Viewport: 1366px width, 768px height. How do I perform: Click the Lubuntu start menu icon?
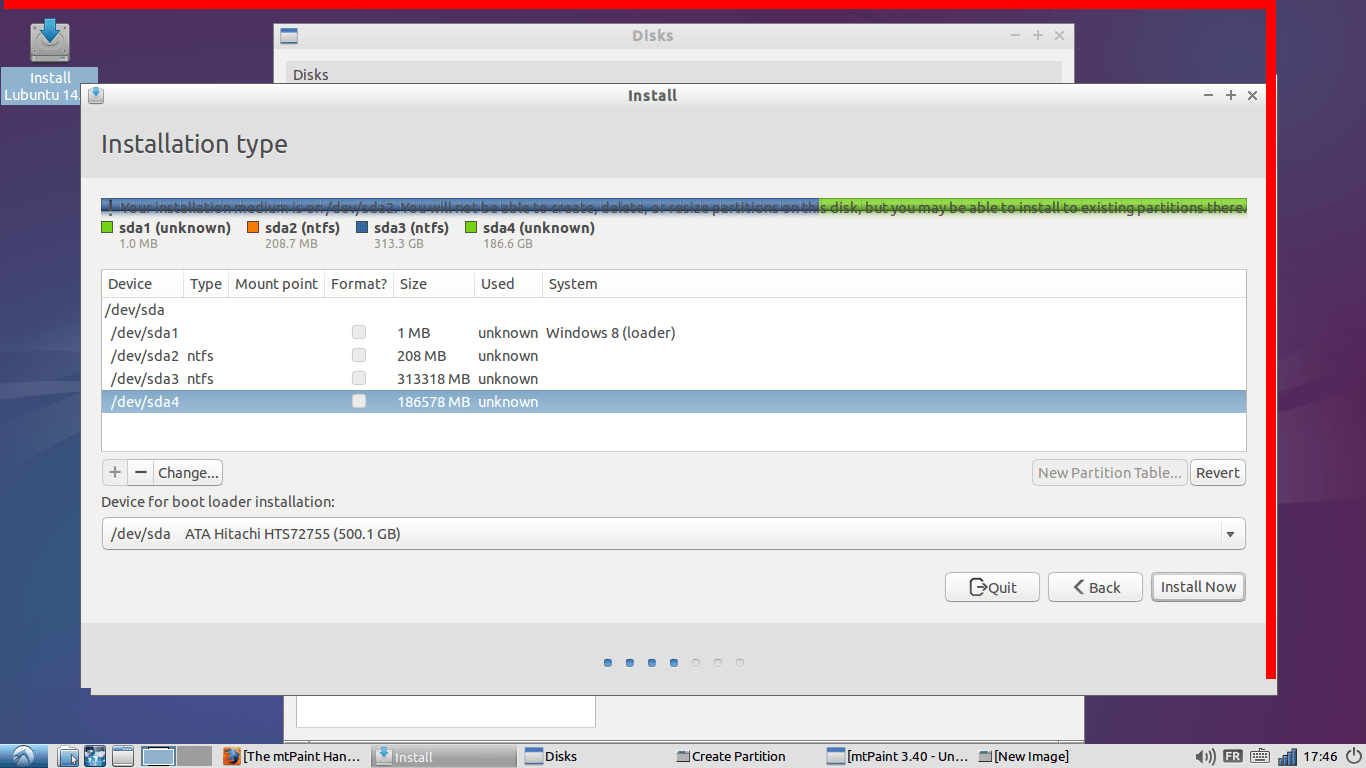pos(22,756)
